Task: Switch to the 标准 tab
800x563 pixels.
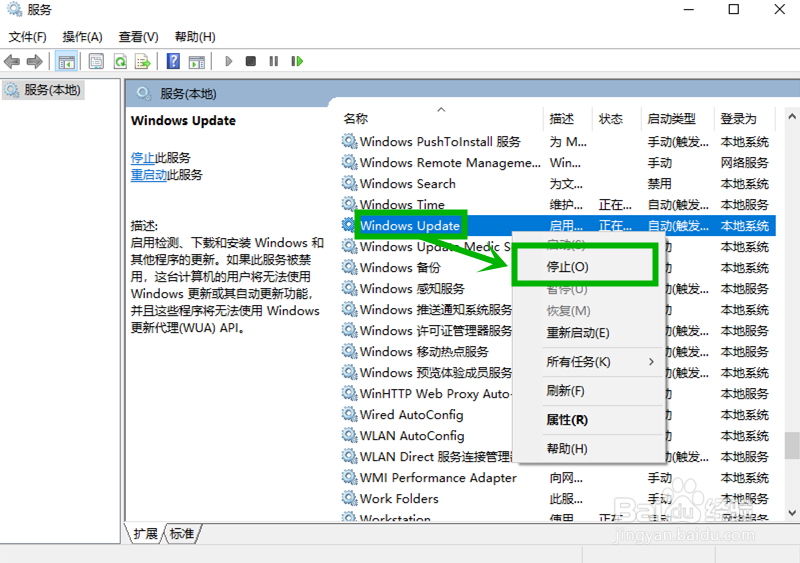Action: (182, 534)
